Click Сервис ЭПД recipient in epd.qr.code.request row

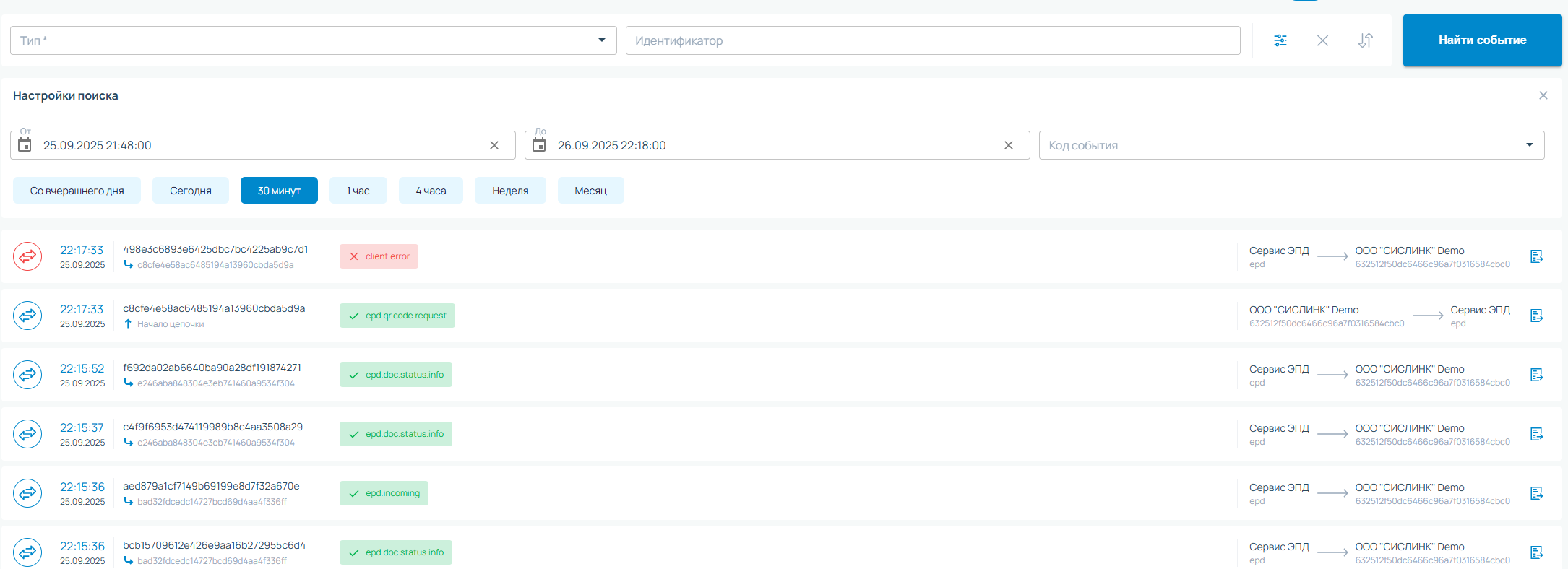pyautogui.click(x=1480, y=310)
